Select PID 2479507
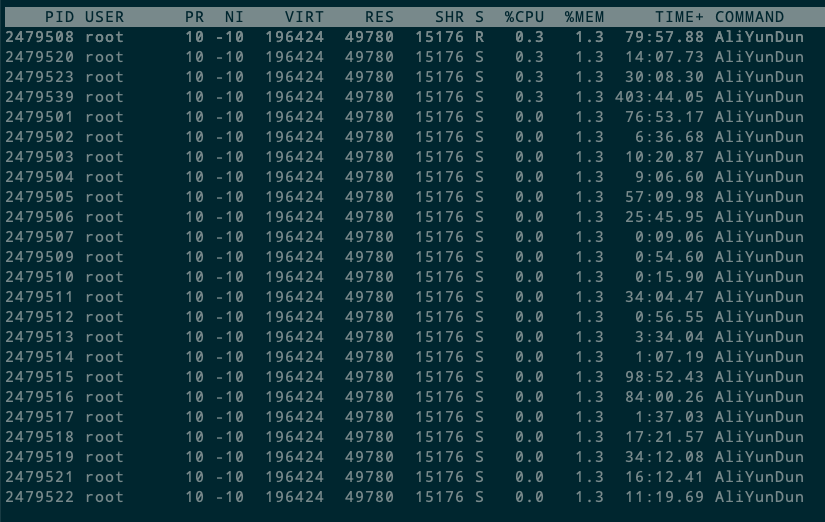Viewport: 825px width, 522px height. 39,237
